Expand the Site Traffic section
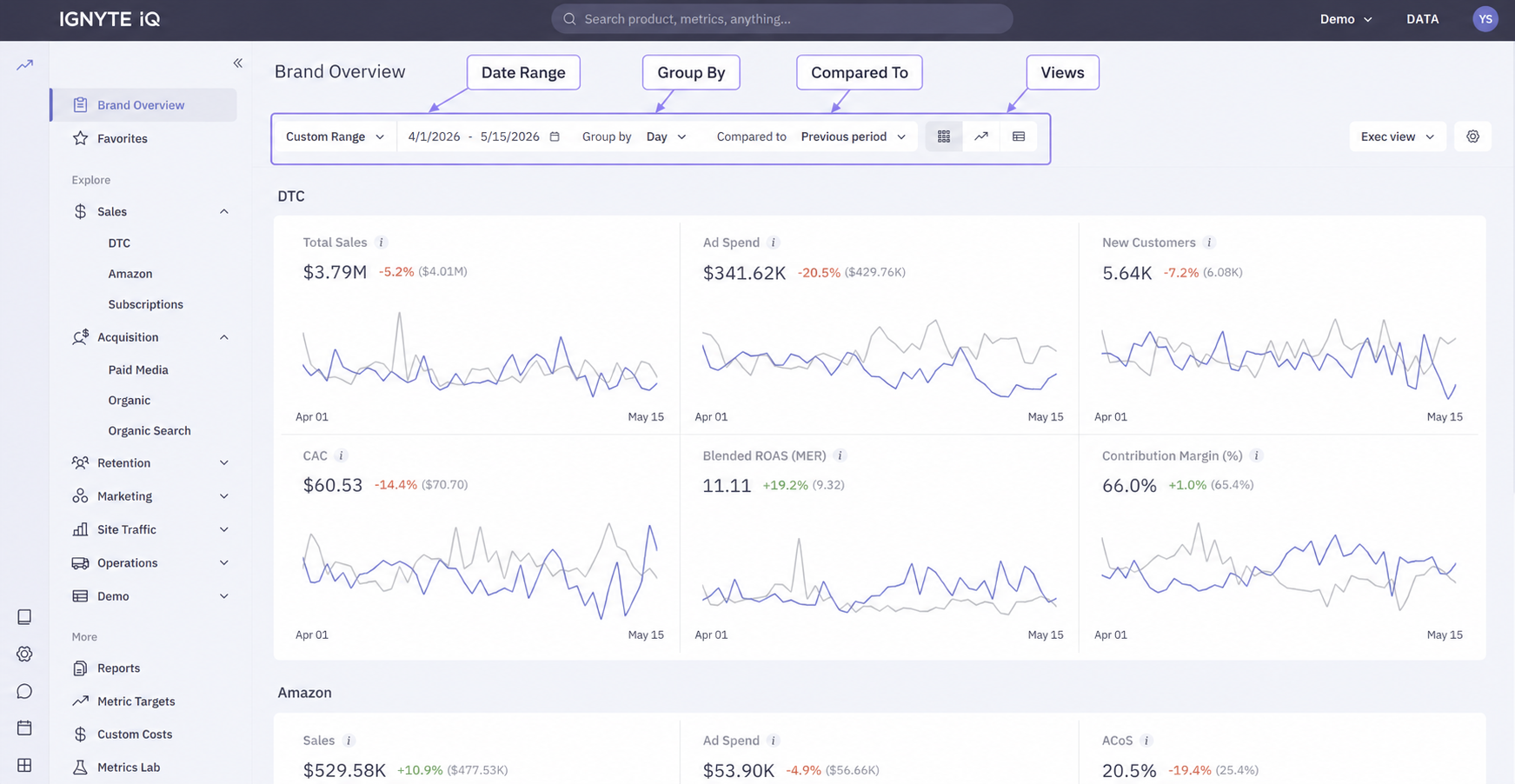The width and height of the screenshot is (1515, 784). 151,529
